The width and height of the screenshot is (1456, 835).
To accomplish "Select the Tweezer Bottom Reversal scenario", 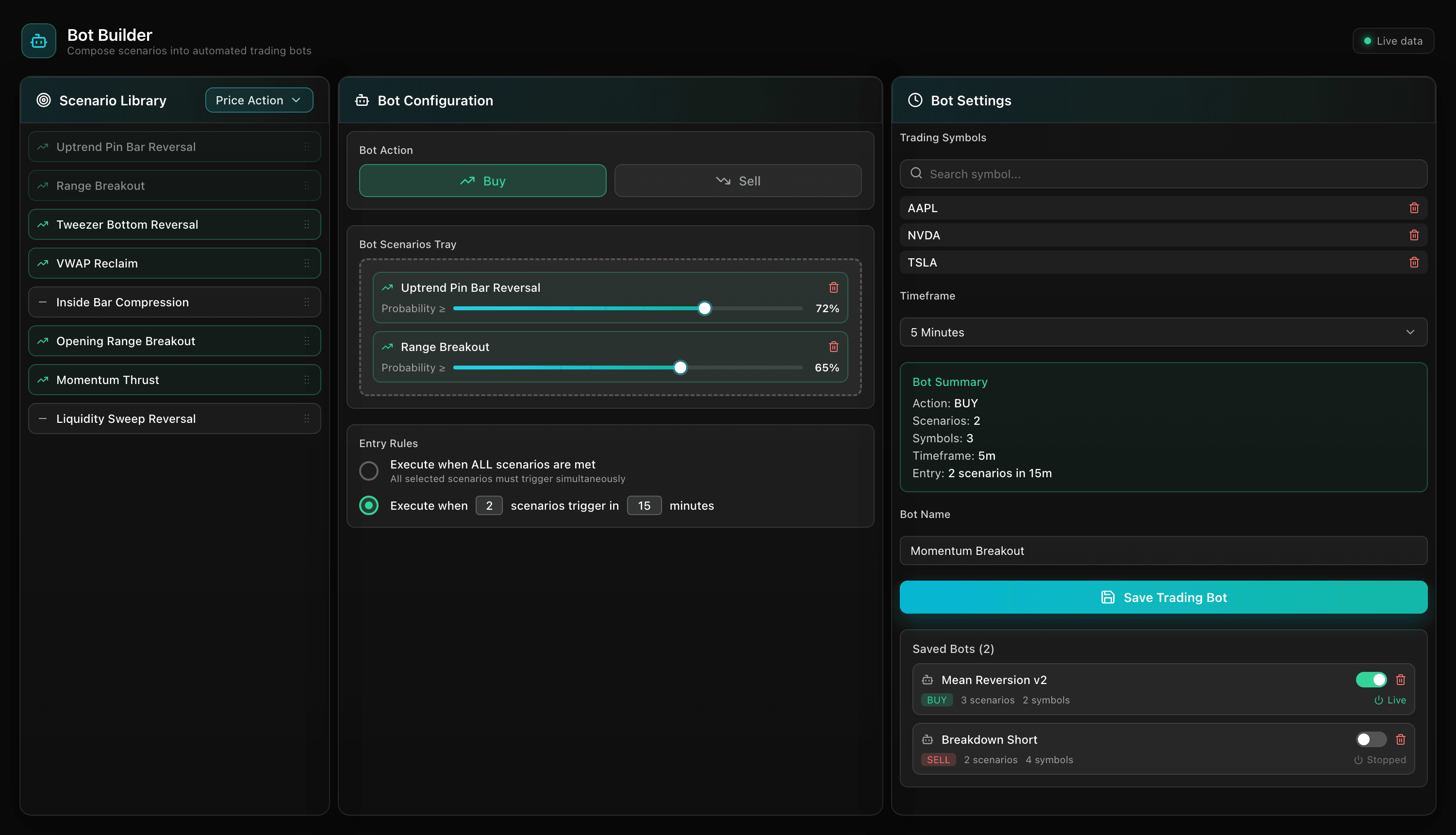I will [x=174, y=224].
